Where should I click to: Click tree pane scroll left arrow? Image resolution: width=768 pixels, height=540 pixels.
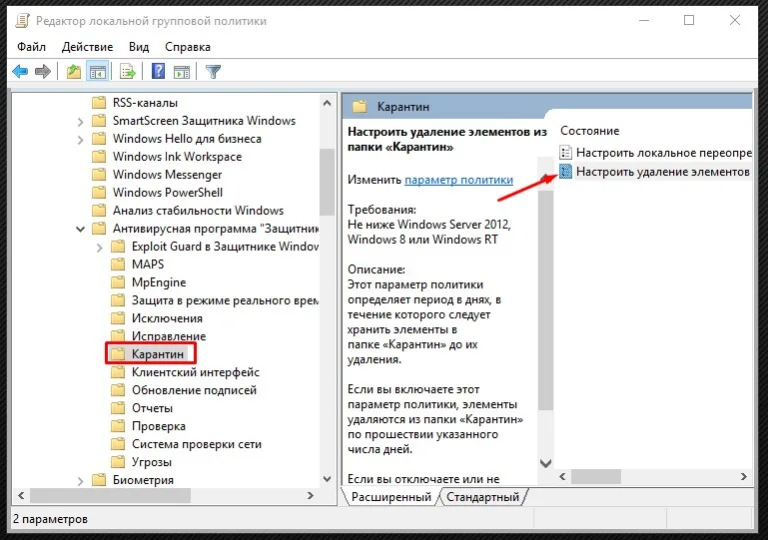click(21, 495)
